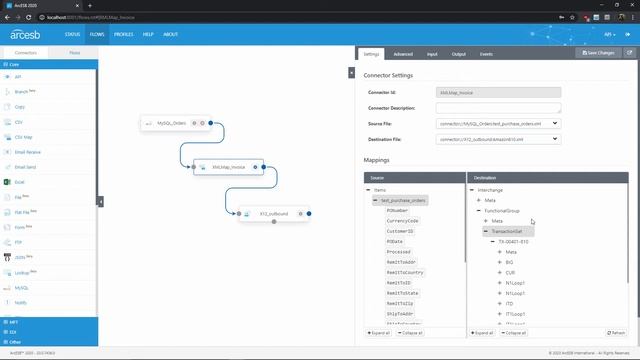Click Refresh in the Destination panel
Viewport: 640px width, 360px height.
616,333
